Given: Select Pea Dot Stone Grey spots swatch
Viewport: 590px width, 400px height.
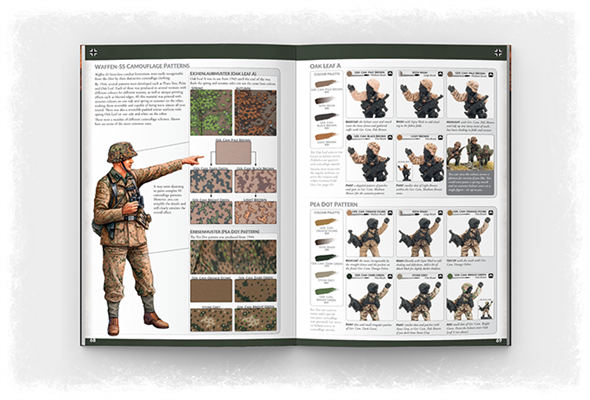Looking at the screenshot, I should click(x=211, y=320).
